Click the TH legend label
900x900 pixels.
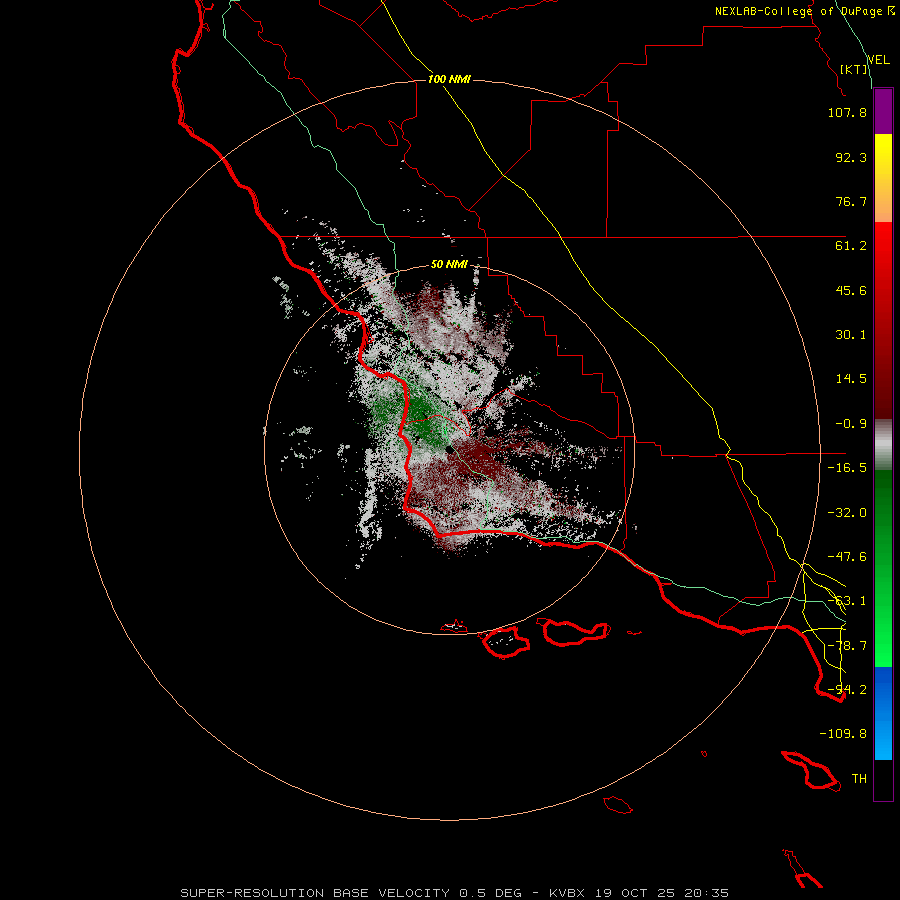pos(859,779)
